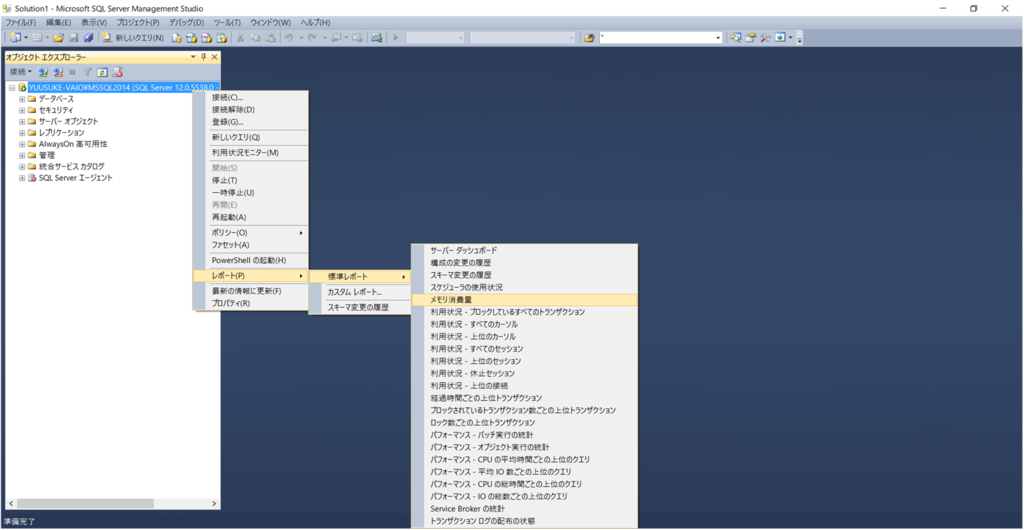Viewport: 1024px width, 530px height.
Task: Click the Paste toolbar icon
Action: pyautogui.click(x=270, y=38)
